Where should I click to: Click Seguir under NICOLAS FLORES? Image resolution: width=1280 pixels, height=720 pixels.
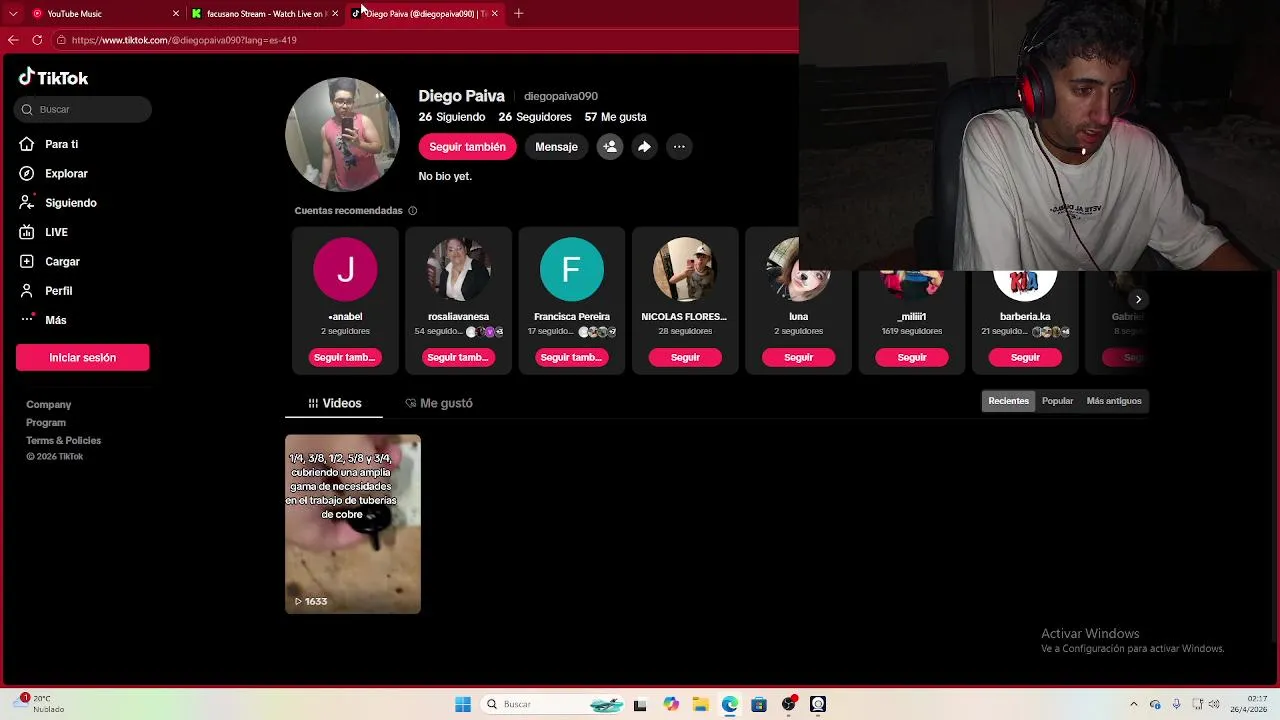(685, 357)
